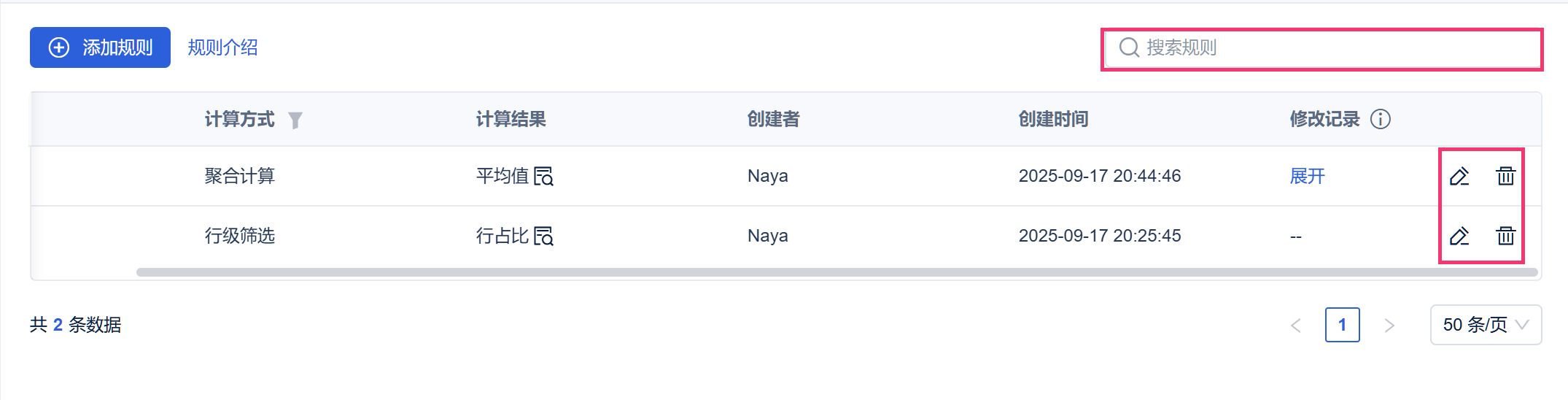
Task: Open the 计算方式 column filter
Action: pyautogui.click(x=295, y=120)
